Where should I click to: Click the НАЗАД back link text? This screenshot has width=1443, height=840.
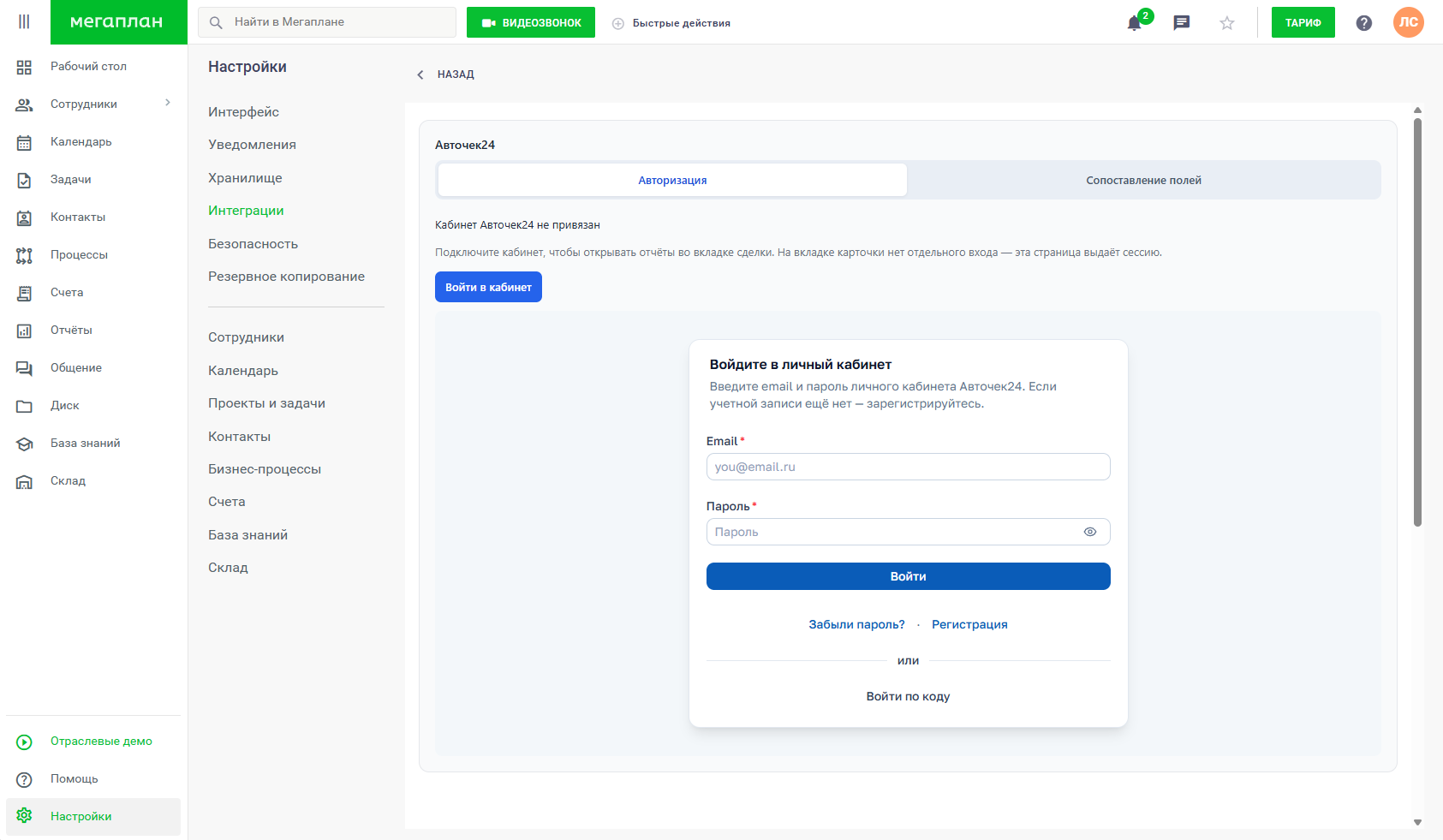[x=456, y=74]
